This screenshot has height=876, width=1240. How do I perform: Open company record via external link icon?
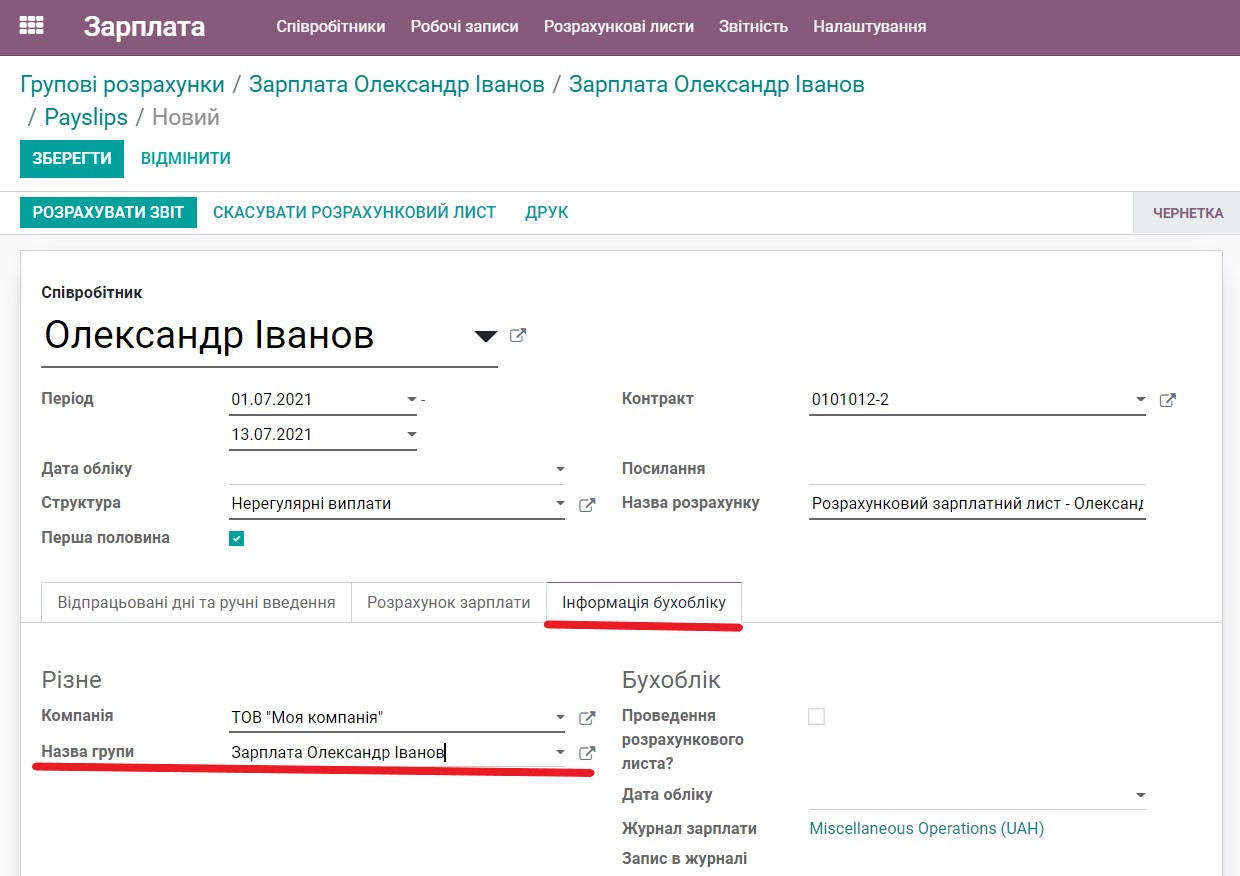coord(587,716)
